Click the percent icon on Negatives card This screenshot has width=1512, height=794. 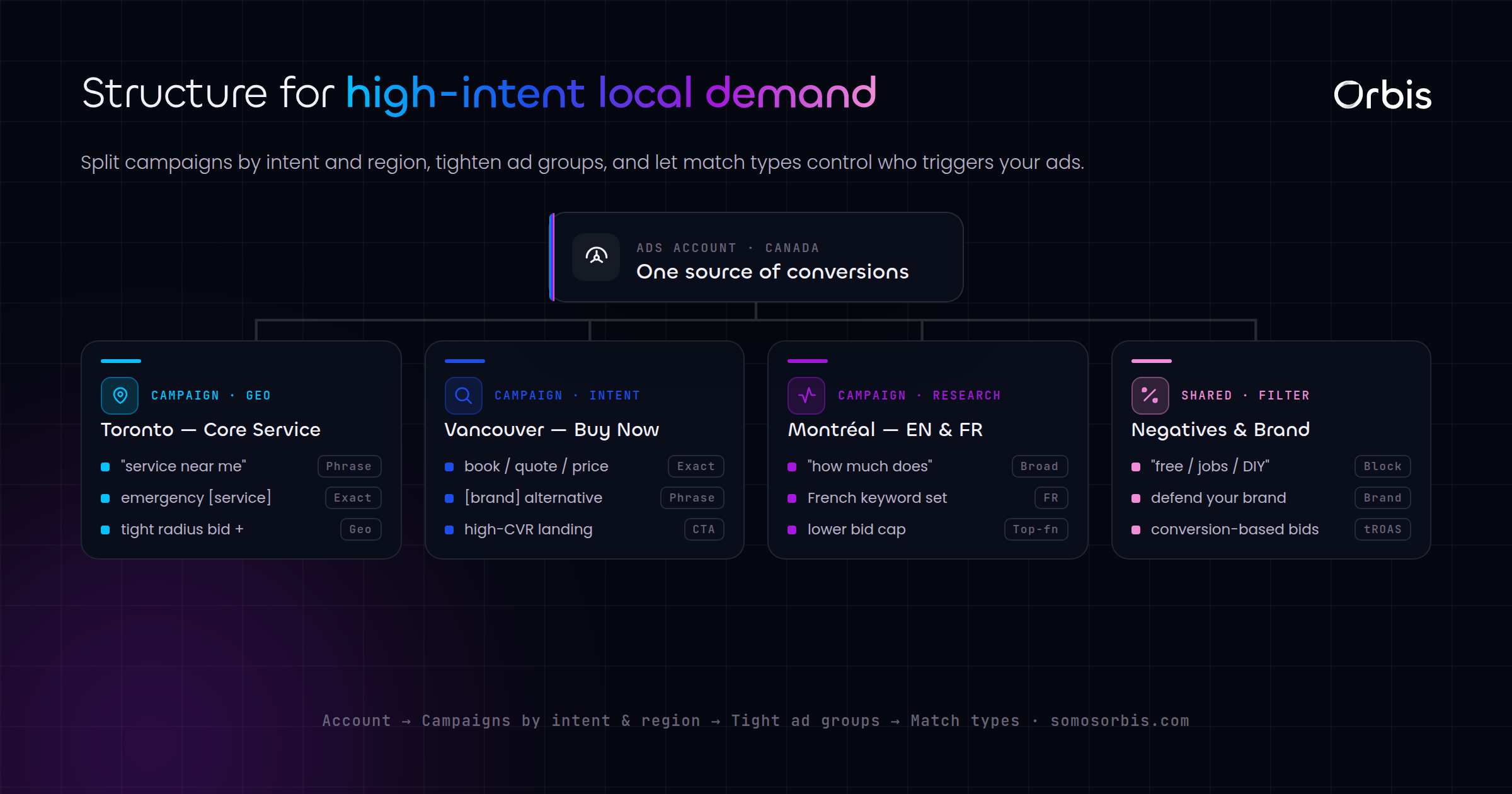click(1150, 396)
